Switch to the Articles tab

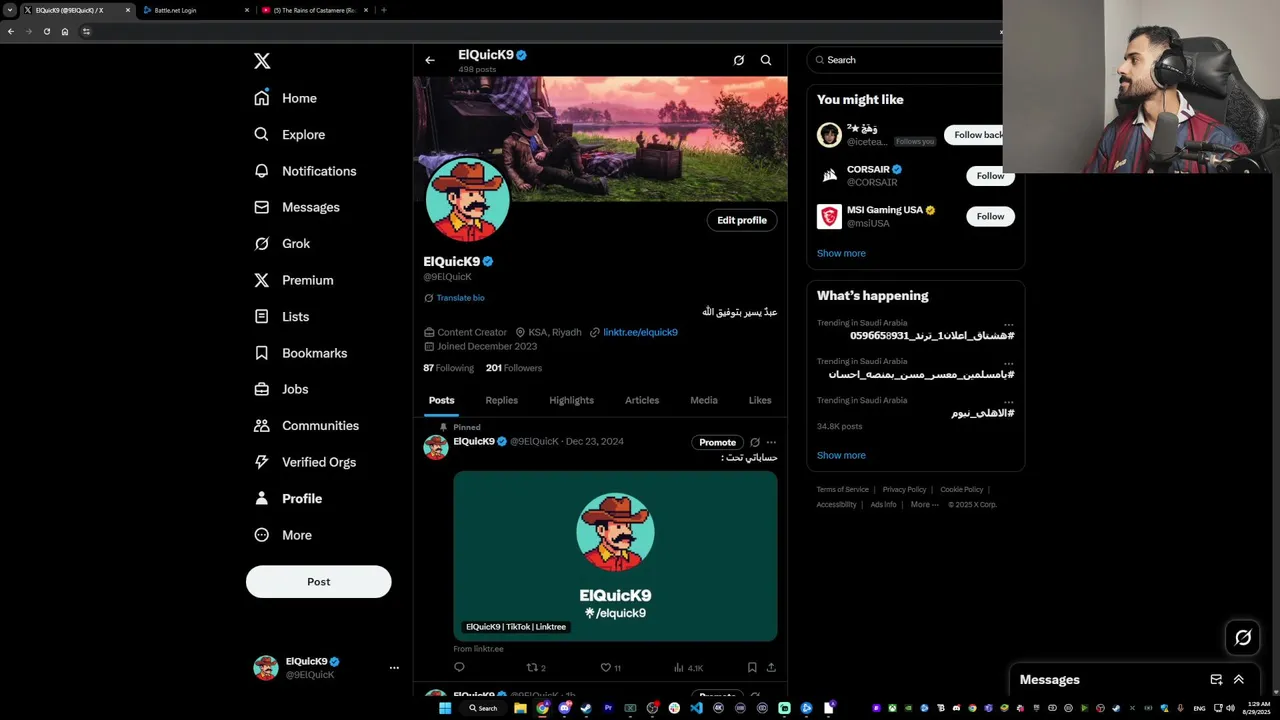642,400
